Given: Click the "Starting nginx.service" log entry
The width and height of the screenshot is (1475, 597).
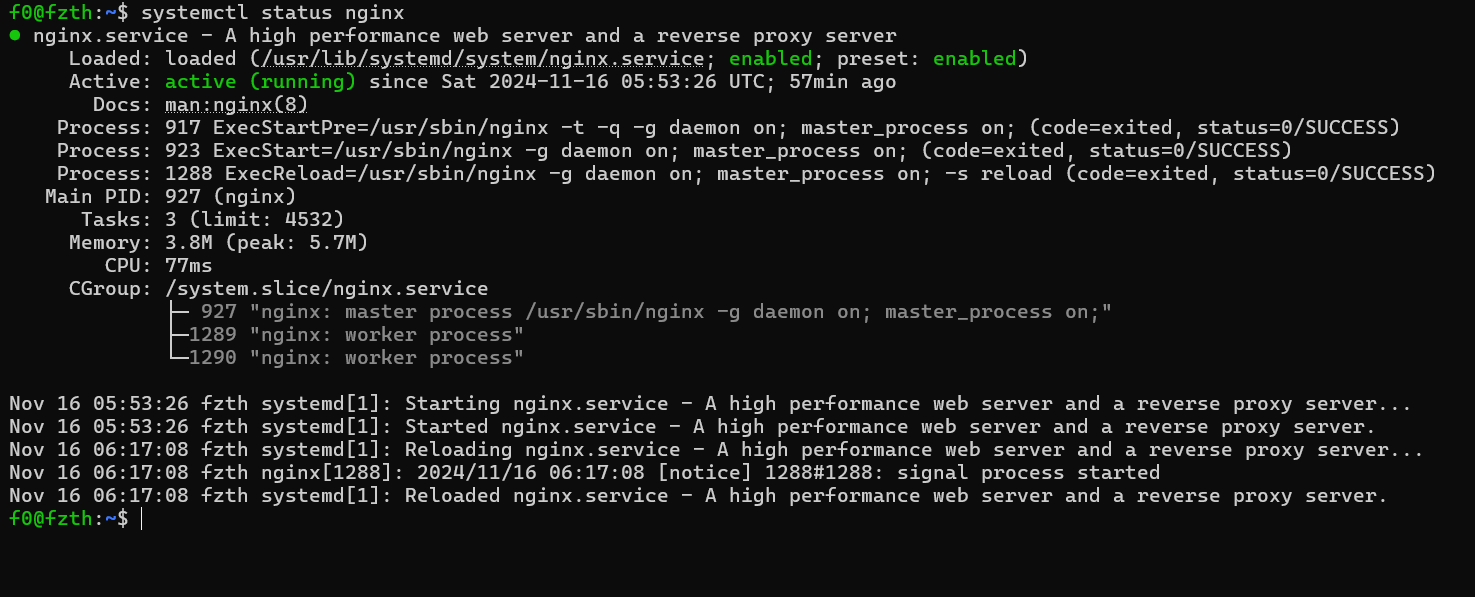Looking at the screenshot, I should (x=710, y=404).
